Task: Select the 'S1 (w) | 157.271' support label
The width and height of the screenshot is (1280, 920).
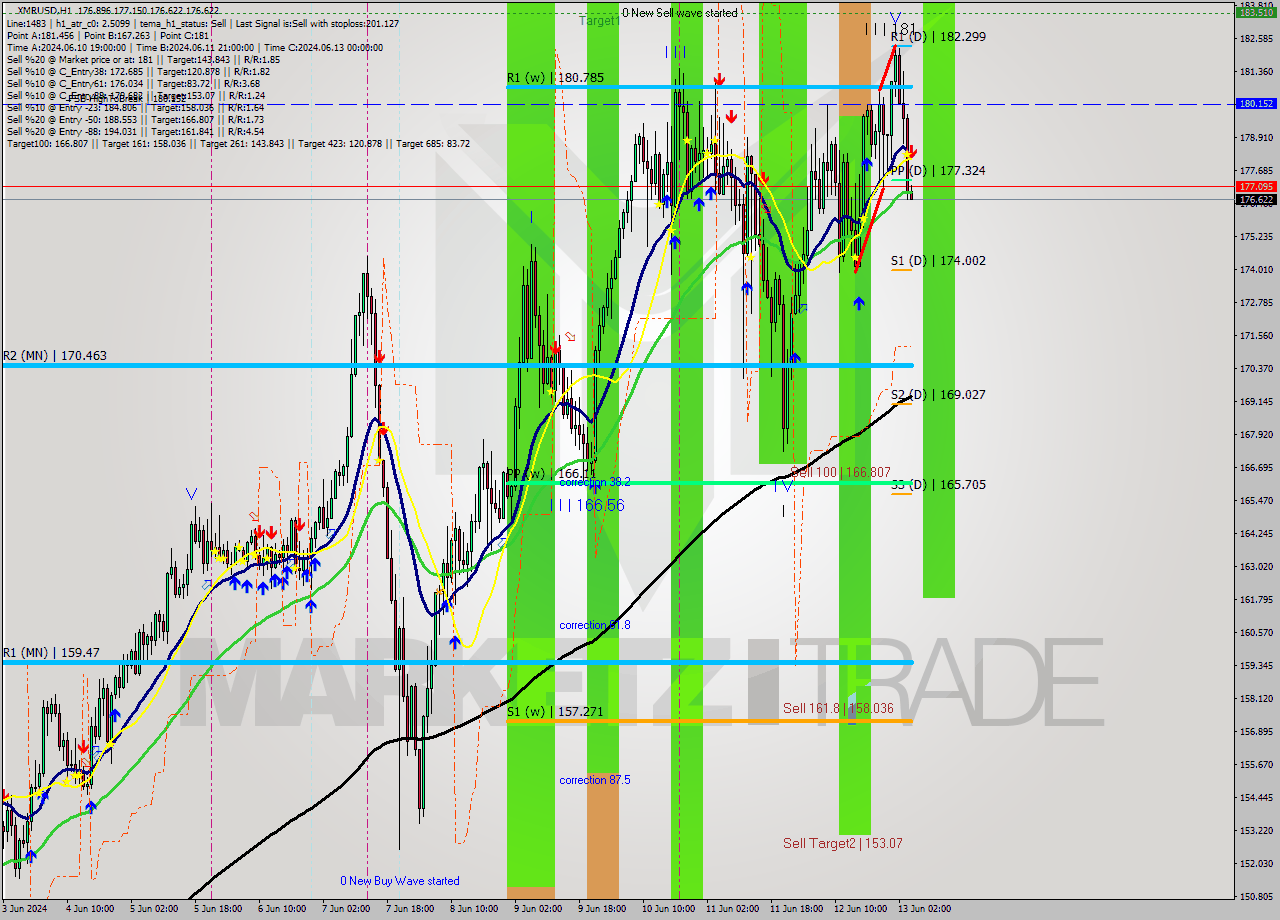Action: pyautogui.click(x=554, y=711)
